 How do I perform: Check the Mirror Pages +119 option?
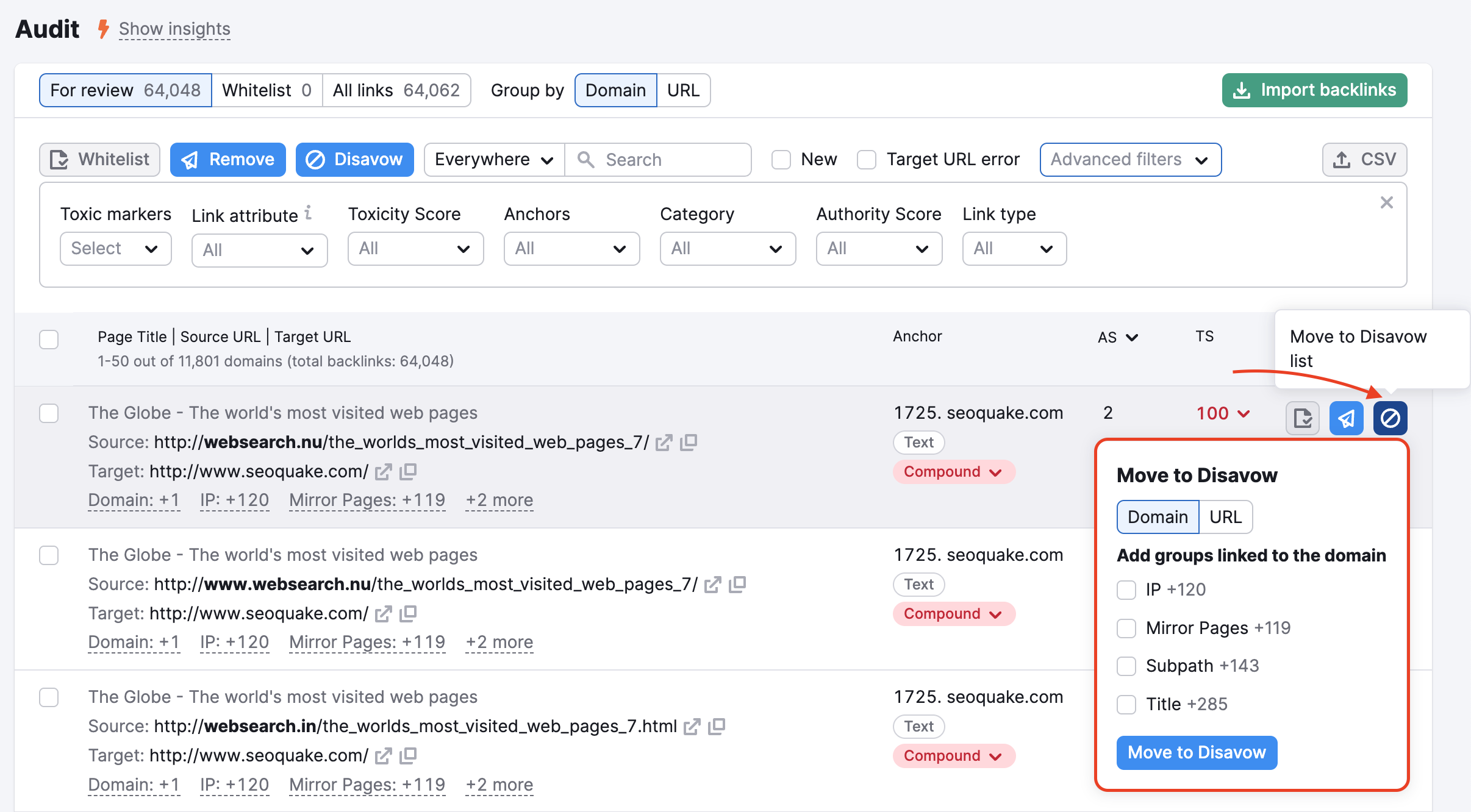point(1125,628)
